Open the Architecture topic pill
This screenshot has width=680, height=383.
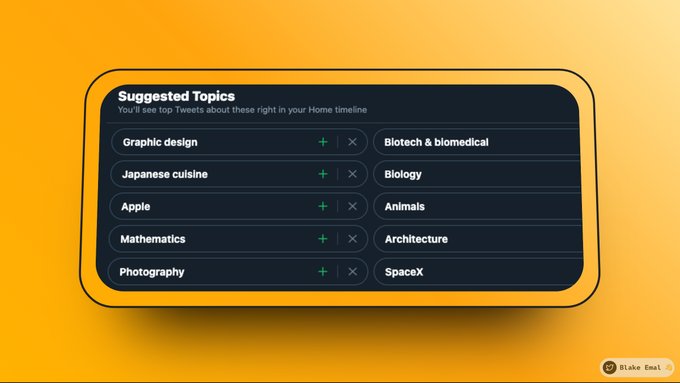point(478,239)
